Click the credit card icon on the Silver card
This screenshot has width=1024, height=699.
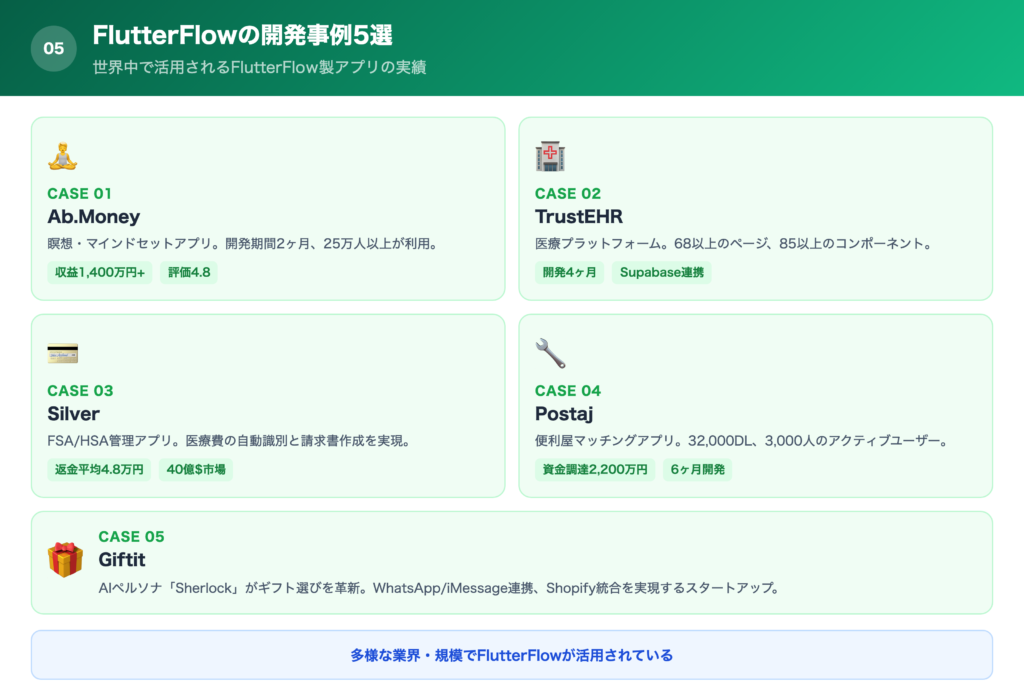click(62, 353)
